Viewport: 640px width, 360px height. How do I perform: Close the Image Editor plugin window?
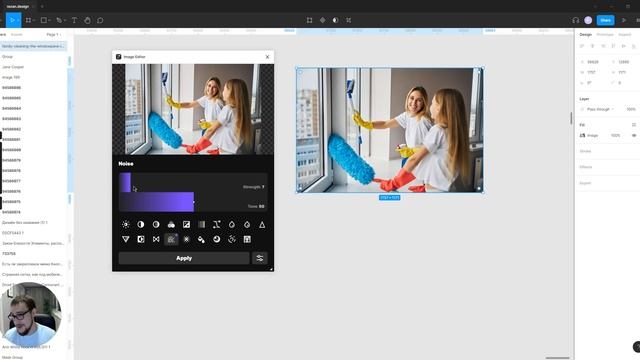[x=267, y=57]
